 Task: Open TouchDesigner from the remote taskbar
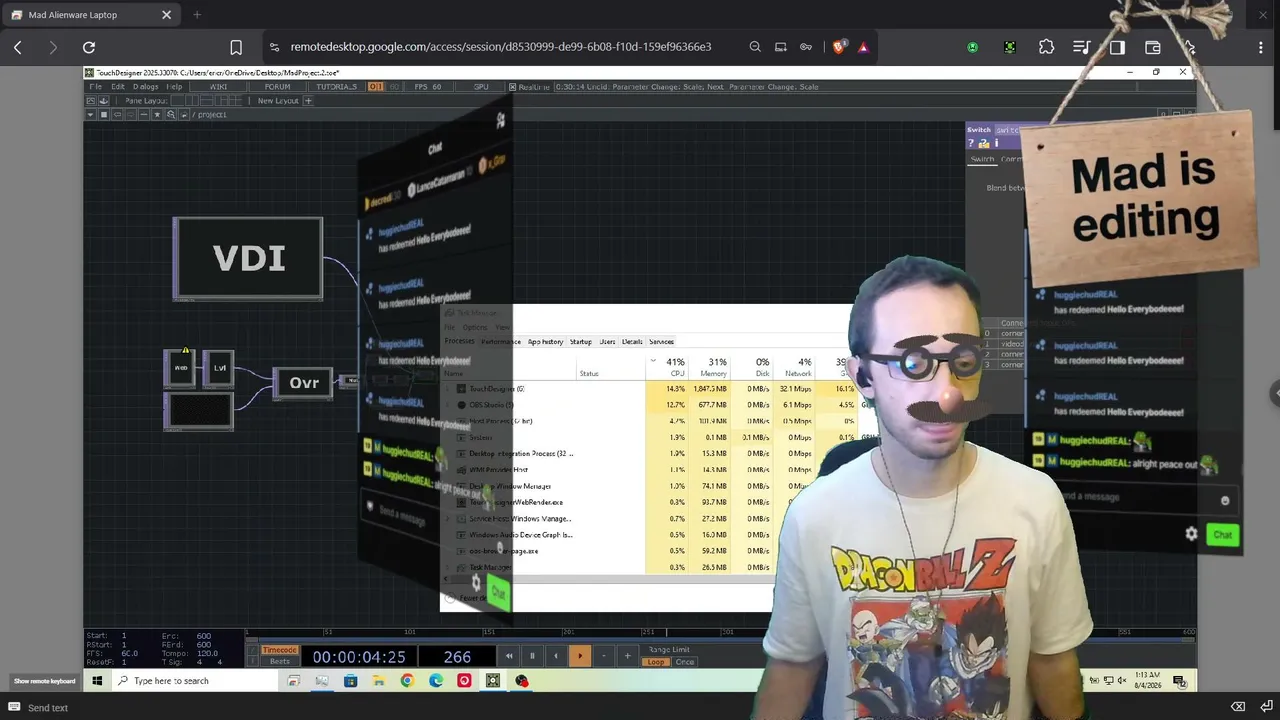pyautogui.click(x=493, y=681)
